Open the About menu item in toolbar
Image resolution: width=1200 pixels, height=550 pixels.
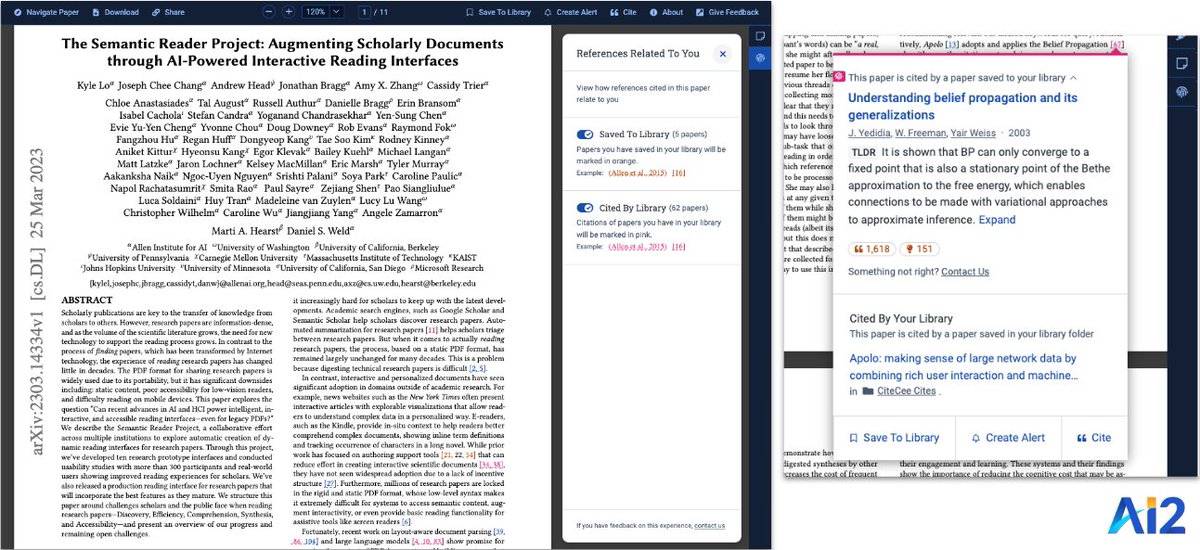point(665,12)
